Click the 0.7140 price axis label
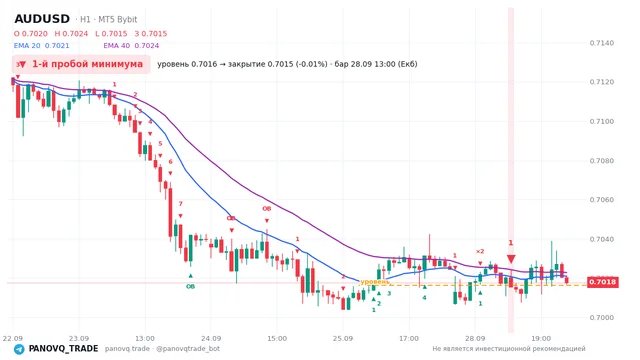The height and width of the screenshot is (360, 640). point(602,43)
